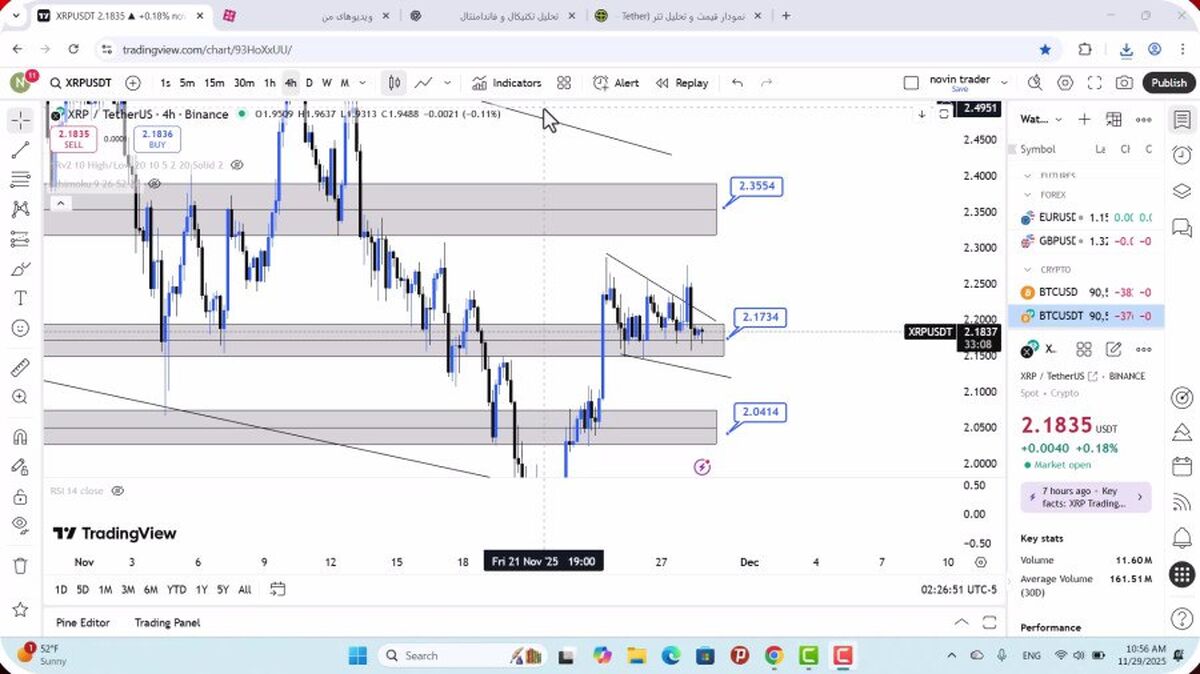Select the YTD date range
The height and width of the screenshot is (674, 1200).
pos(176,589)
